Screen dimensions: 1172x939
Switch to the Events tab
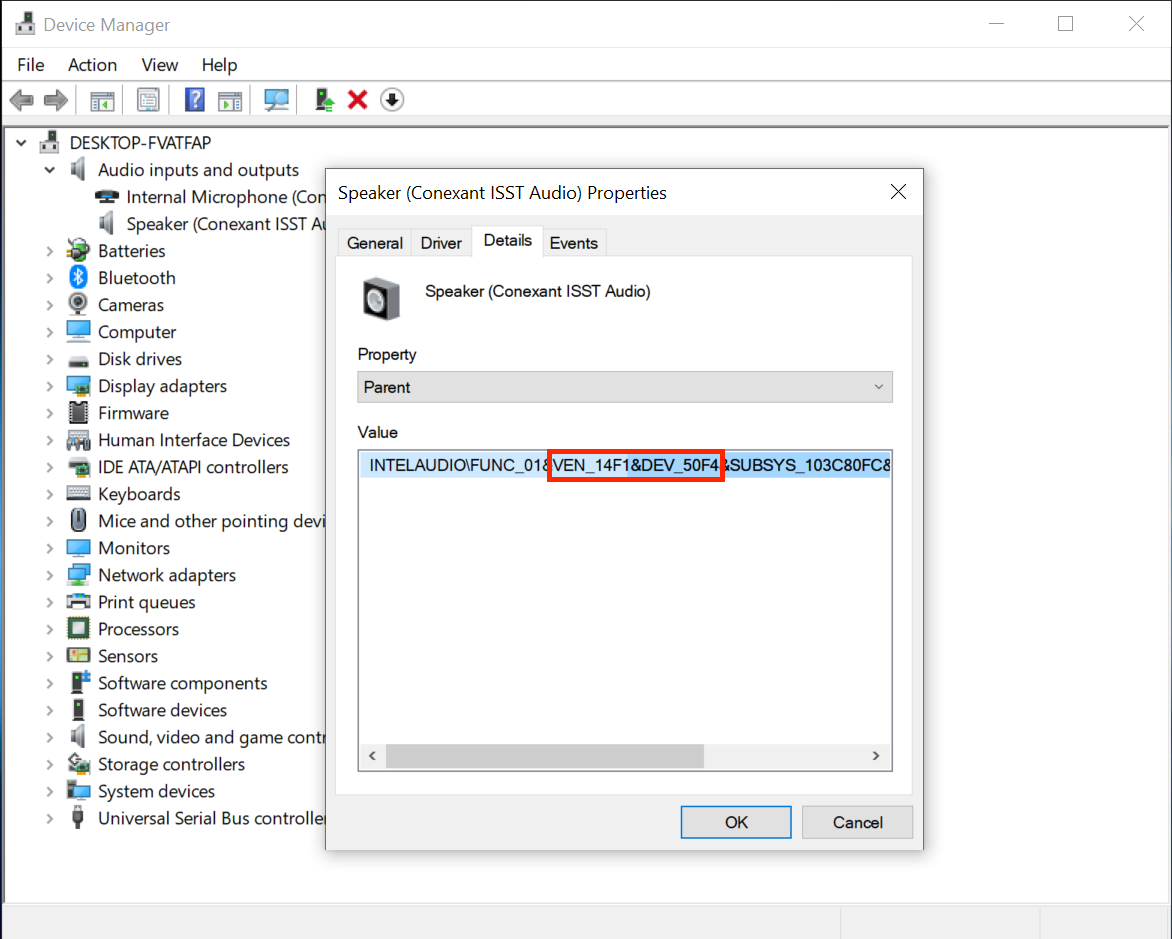(573, 243)
